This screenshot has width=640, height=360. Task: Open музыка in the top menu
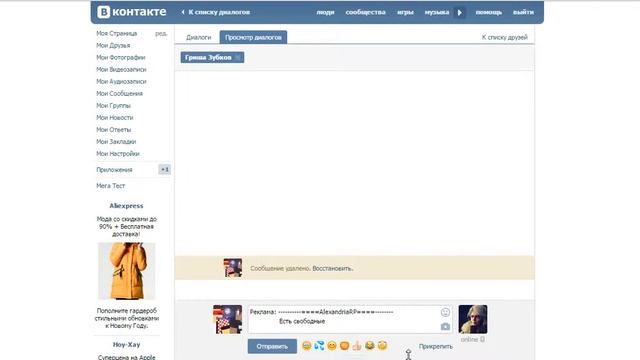click(437, 12)
